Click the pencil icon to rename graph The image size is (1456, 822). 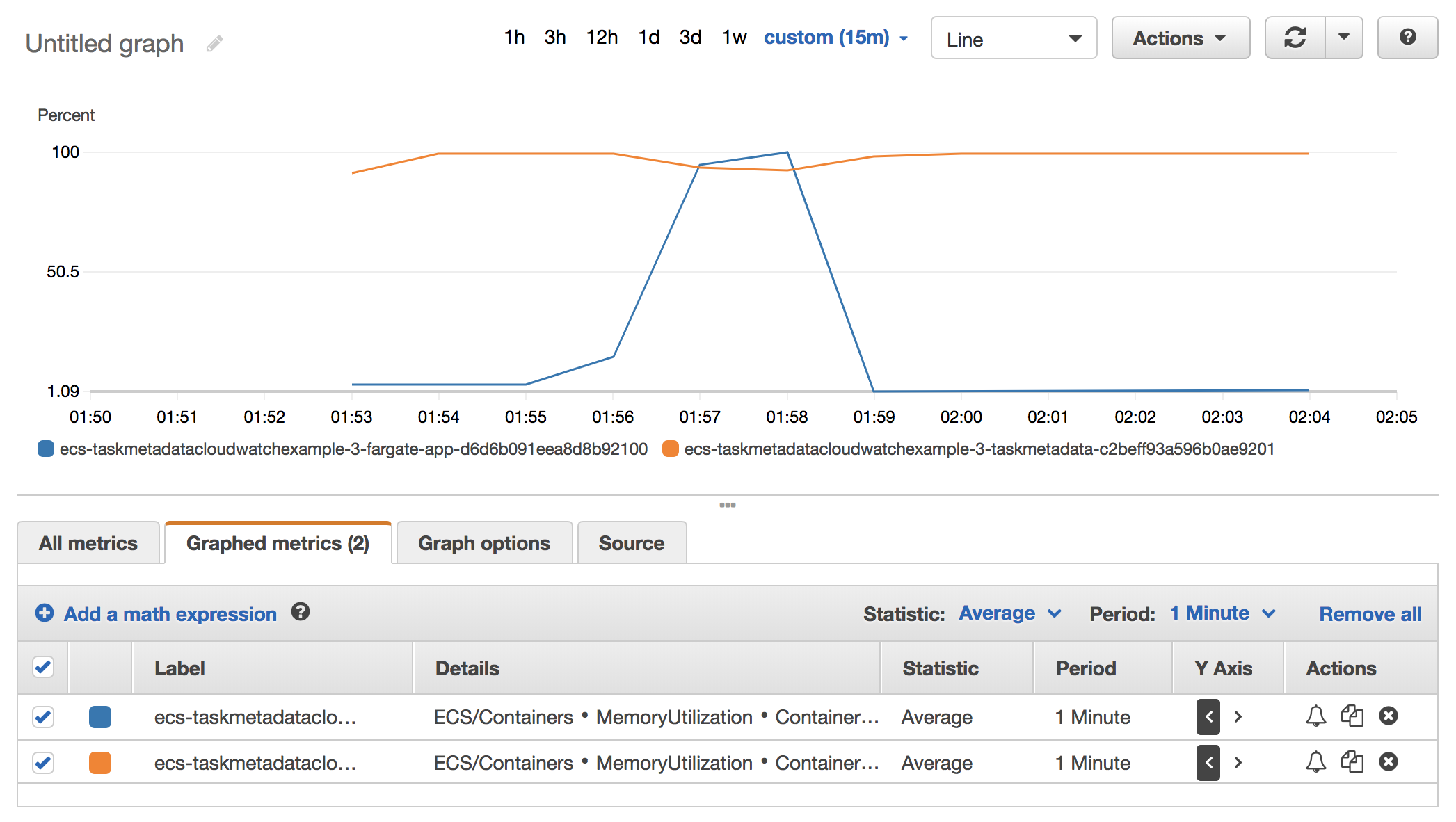point(215,44)
